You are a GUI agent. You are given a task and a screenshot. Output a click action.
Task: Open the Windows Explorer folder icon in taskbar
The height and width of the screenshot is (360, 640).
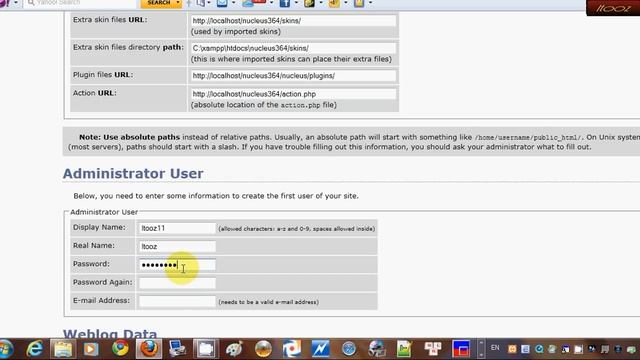click(63, 349)
